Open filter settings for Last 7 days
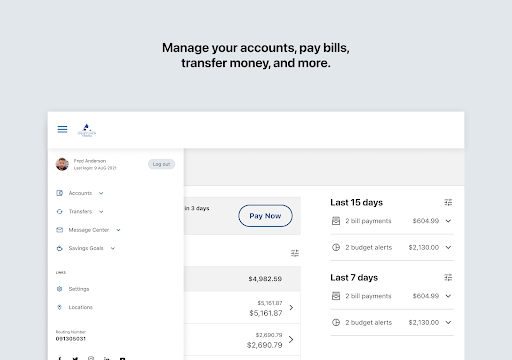 point(448,277)
